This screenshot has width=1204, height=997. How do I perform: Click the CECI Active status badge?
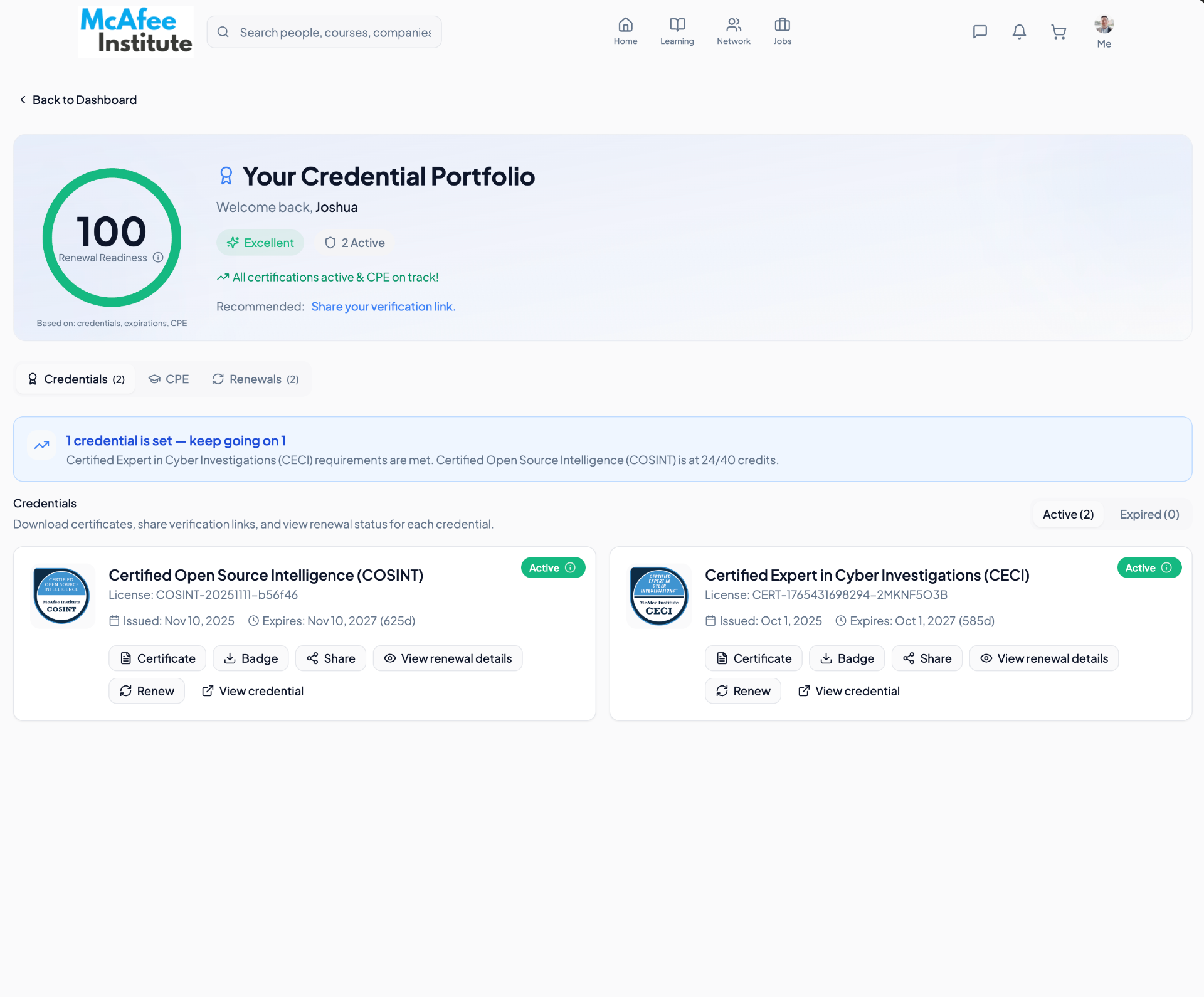pos(1149,567)
